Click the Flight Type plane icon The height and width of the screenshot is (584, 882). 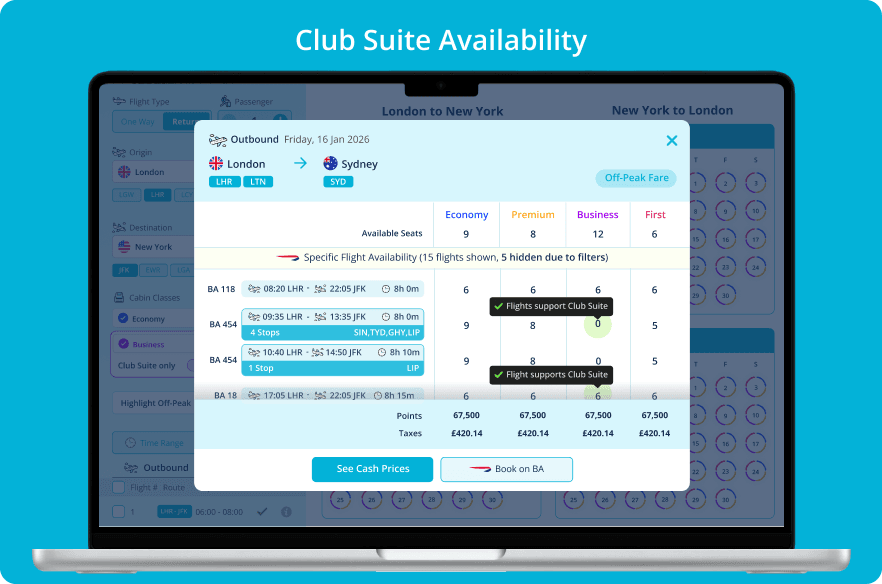coord(119,101)
